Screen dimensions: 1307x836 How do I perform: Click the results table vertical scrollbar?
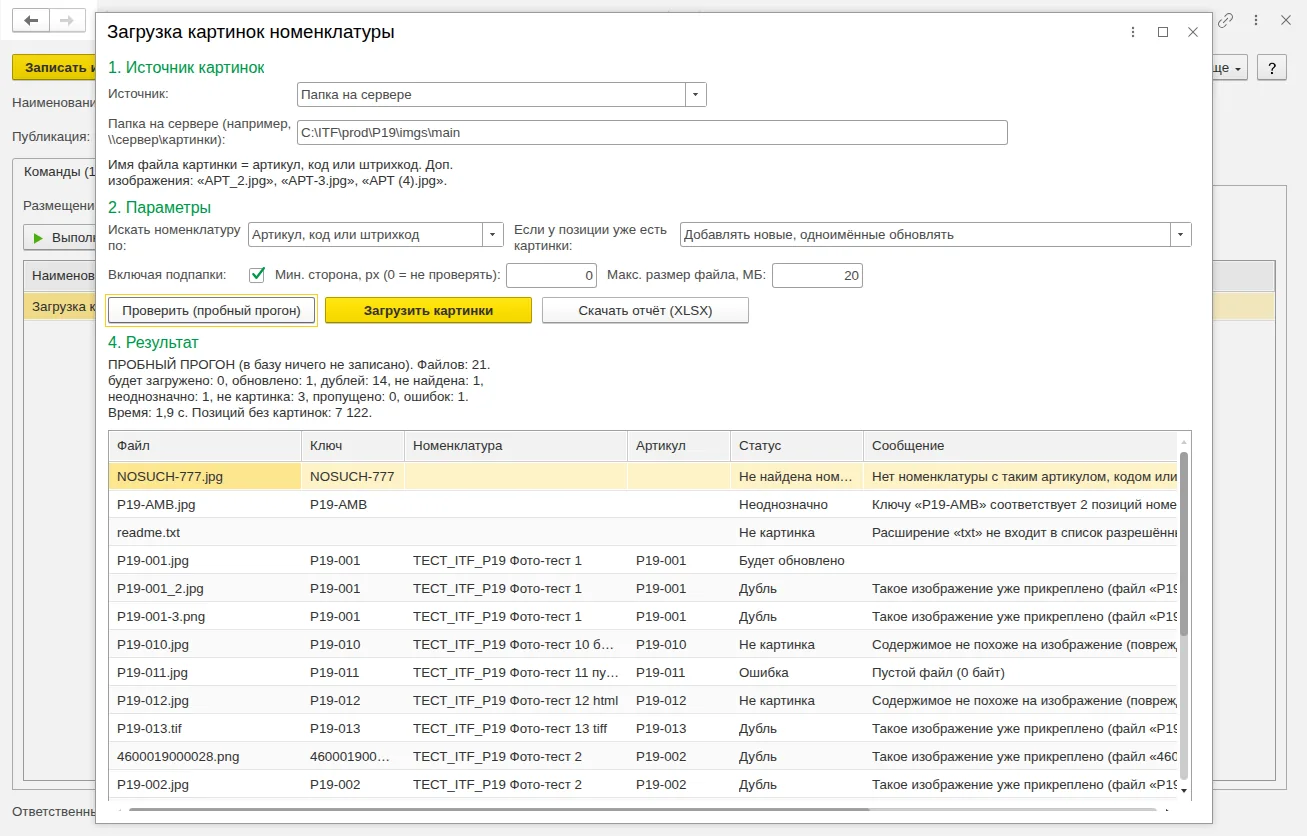click(x=1185, y=614)
